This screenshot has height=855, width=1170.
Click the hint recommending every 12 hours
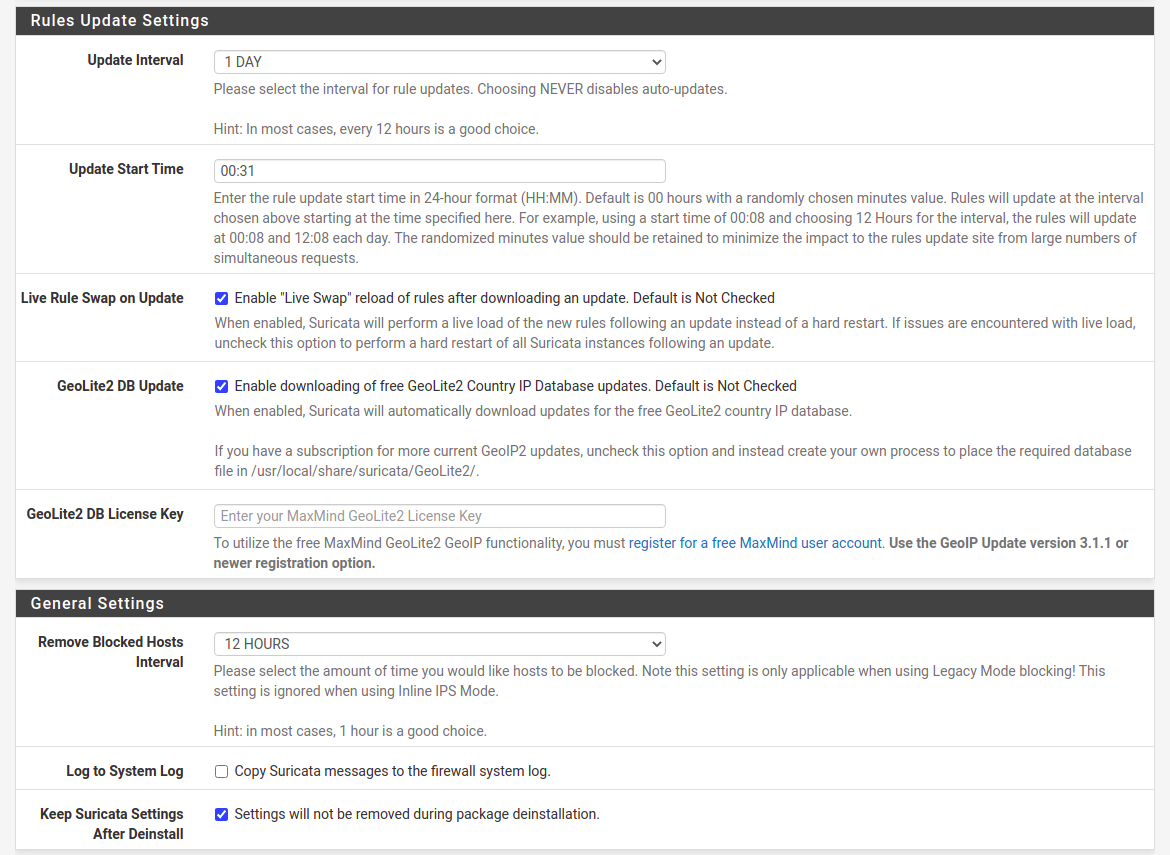376,129
